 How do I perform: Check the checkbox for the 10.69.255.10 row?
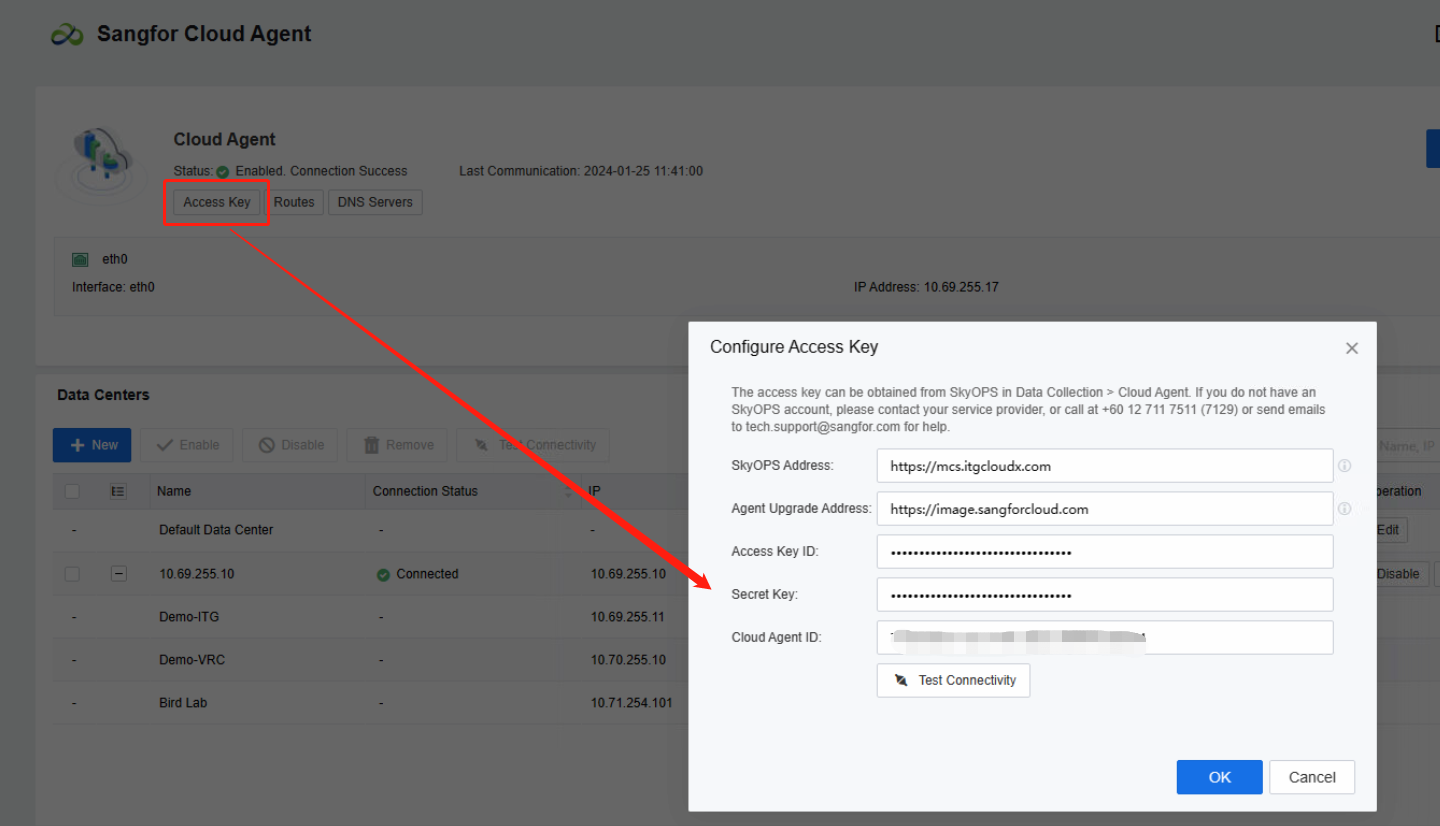(71, 573)
